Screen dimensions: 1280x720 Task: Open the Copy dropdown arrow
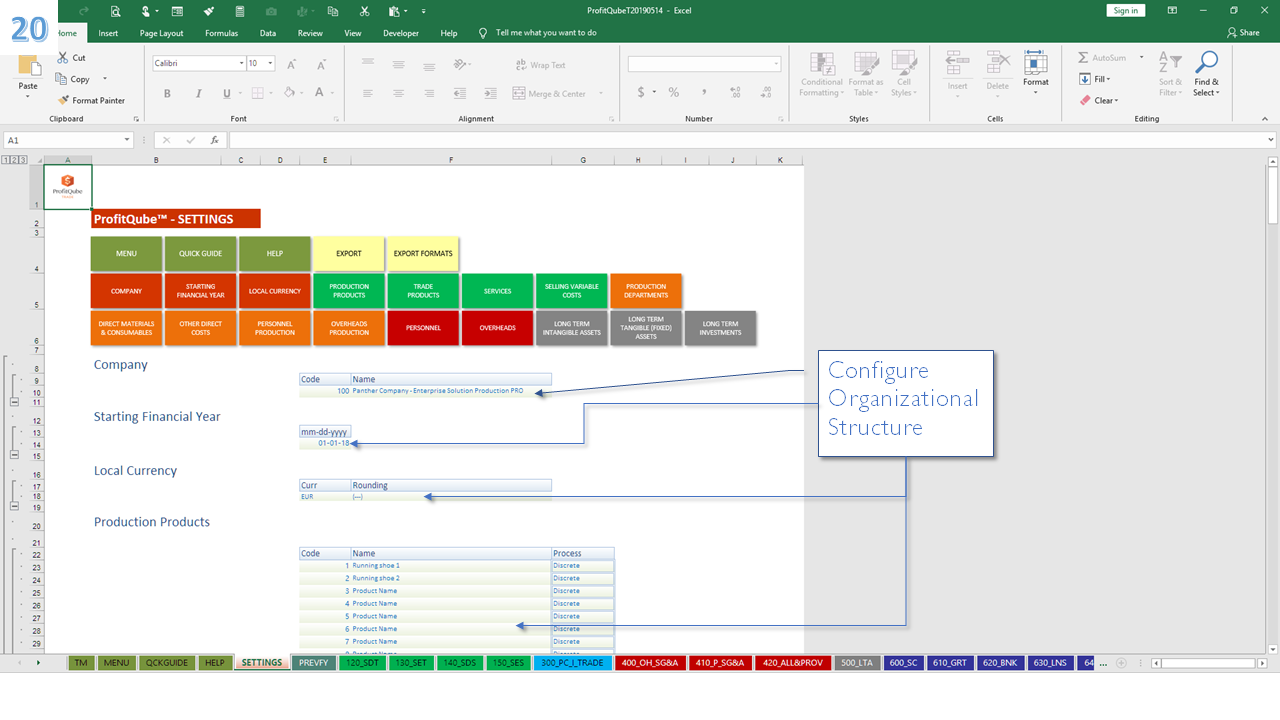[104, 79]
